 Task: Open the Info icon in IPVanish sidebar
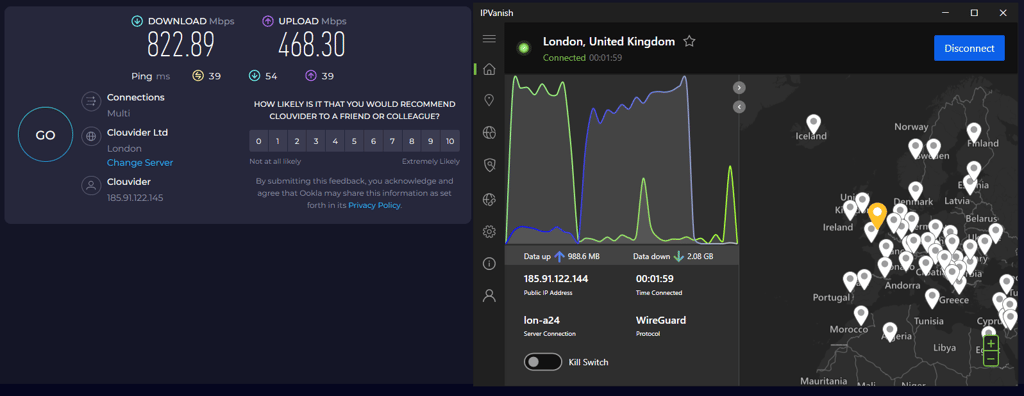coord(489,264)
